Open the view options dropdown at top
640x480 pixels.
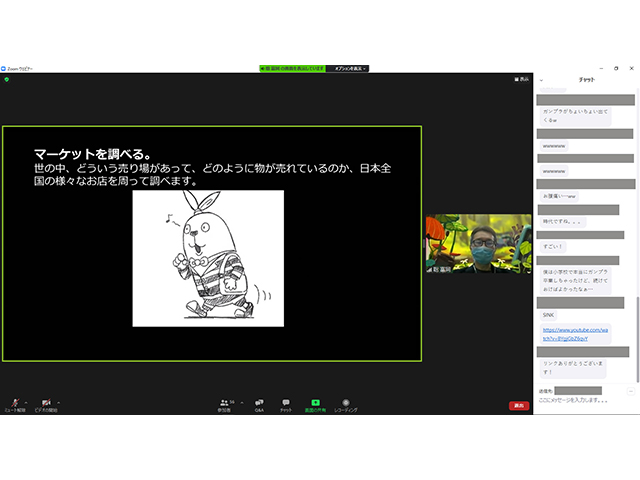(350, 69)
